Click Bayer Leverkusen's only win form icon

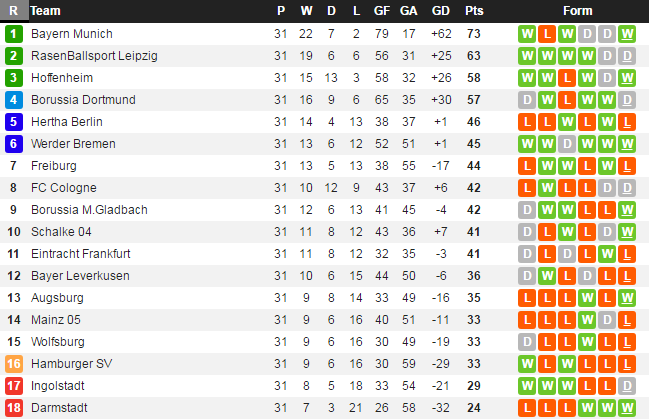(547, 276)
